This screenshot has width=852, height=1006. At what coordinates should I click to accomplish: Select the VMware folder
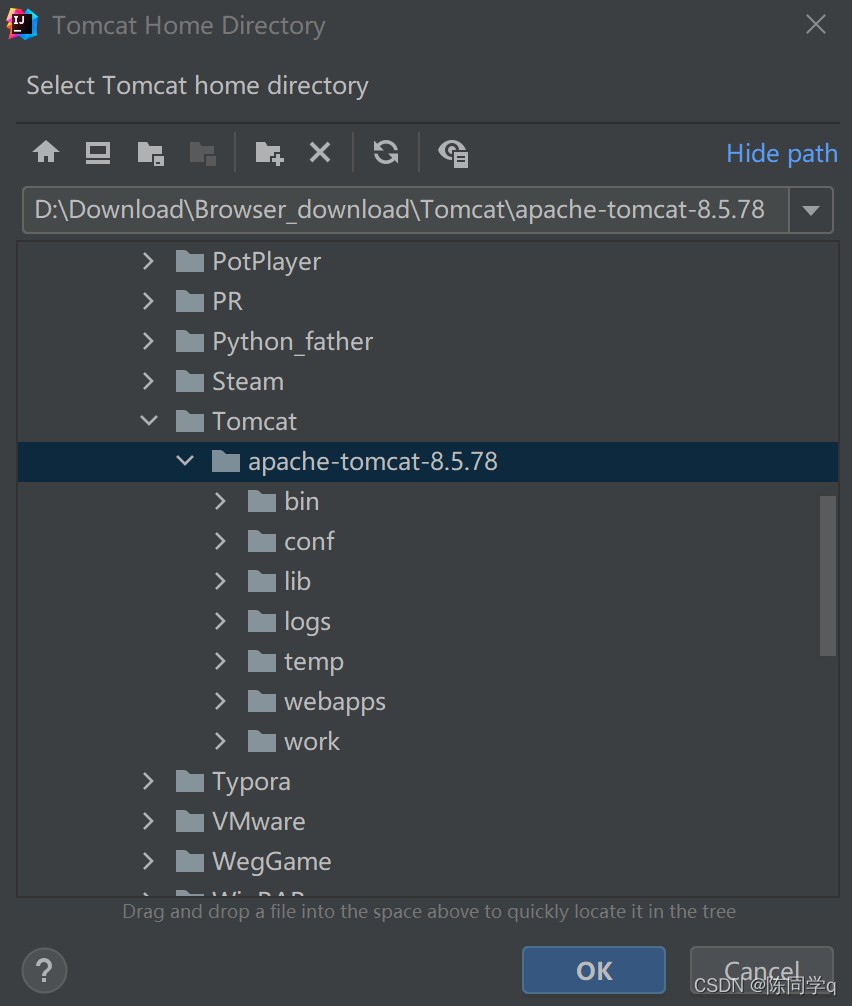coord(241,821)
